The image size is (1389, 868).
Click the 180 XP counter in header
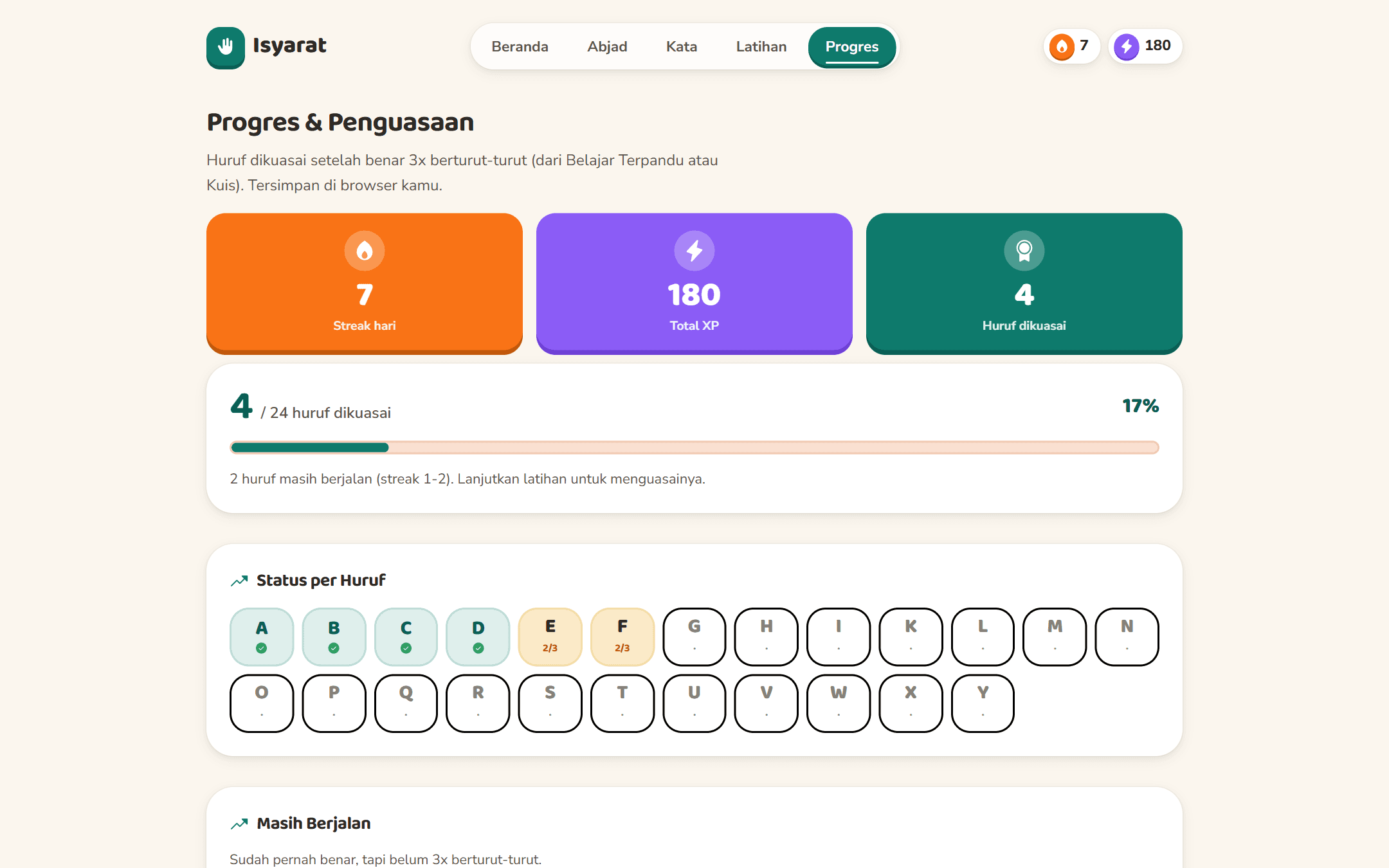(1145, 46)
